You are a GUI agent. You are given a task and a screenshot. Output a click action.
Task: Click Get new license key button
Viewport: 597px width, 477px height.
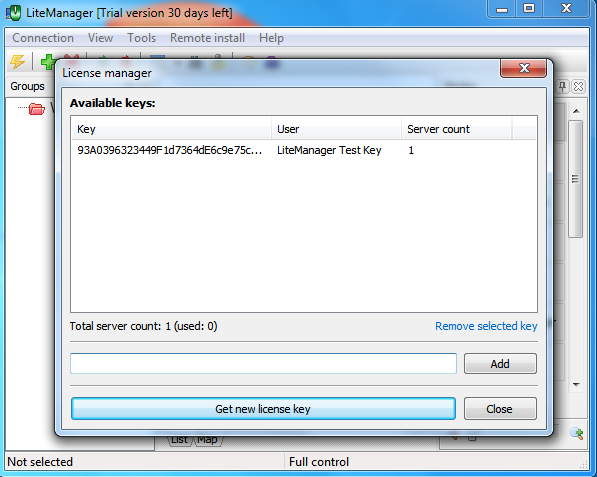tap(263, 409)
